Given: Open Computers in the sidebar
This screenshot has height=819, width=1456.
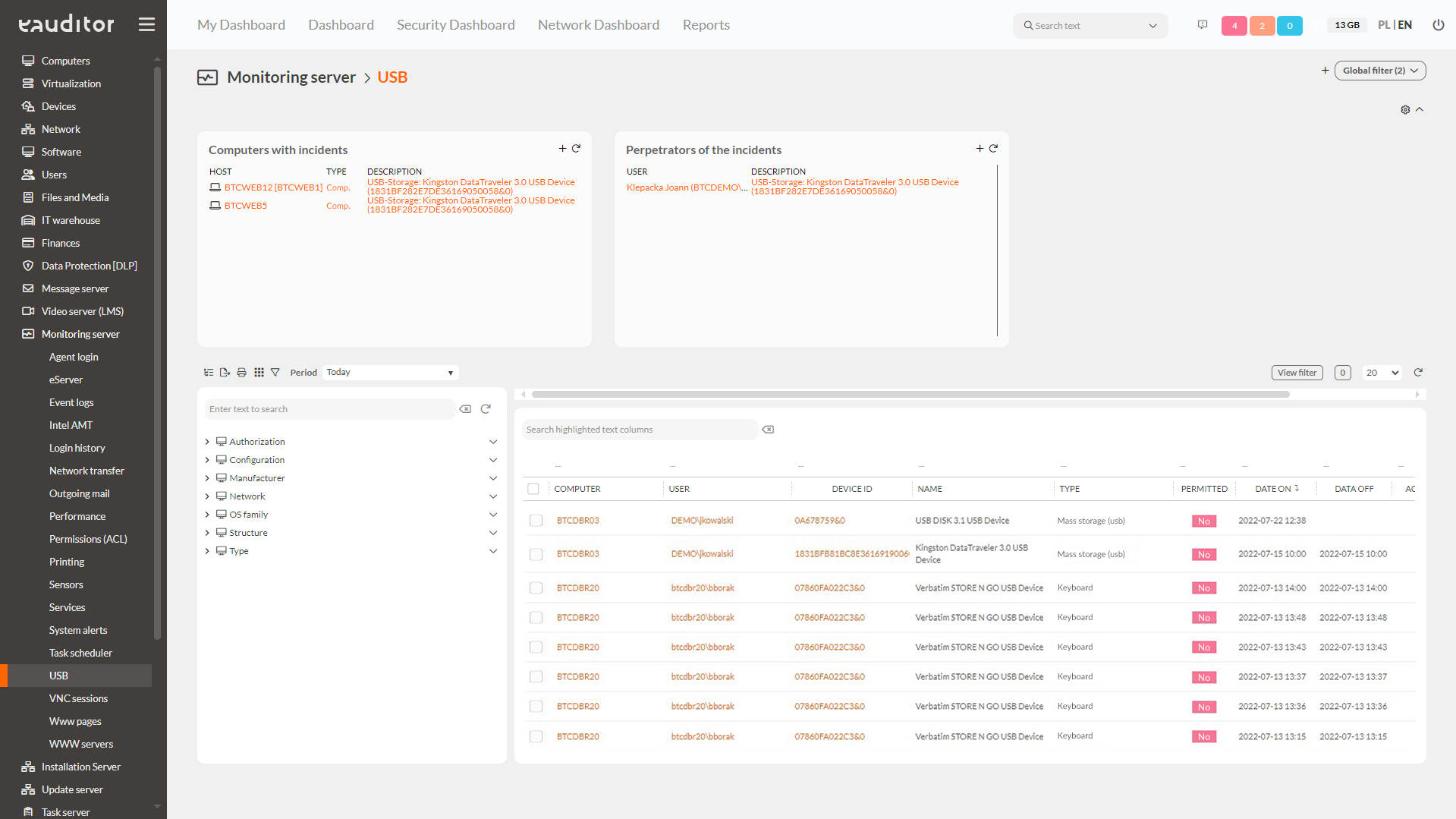Looking at the screenshot, I should 65,61.
